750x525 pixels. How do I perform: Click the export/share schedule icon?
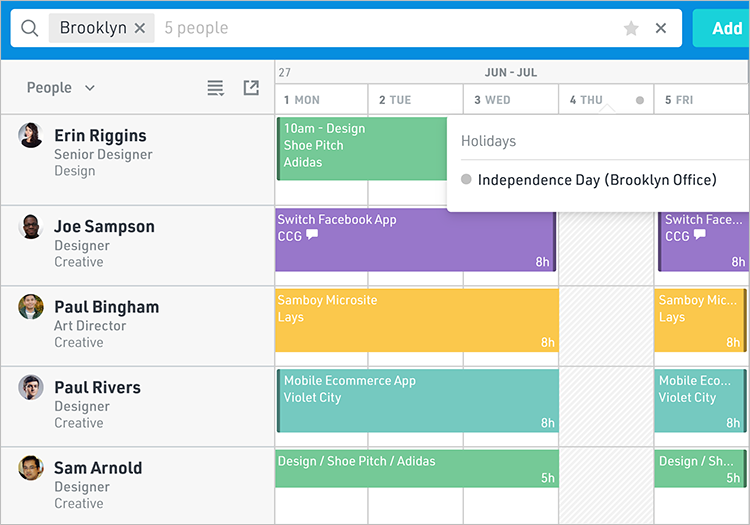pos(251,88)
